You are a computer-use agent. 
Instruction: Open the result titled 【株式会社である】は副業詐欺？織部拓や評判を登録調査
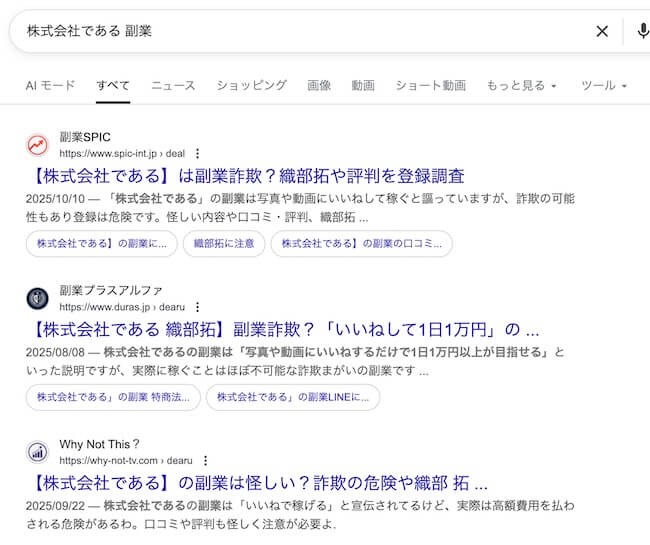tap(248, 176)
